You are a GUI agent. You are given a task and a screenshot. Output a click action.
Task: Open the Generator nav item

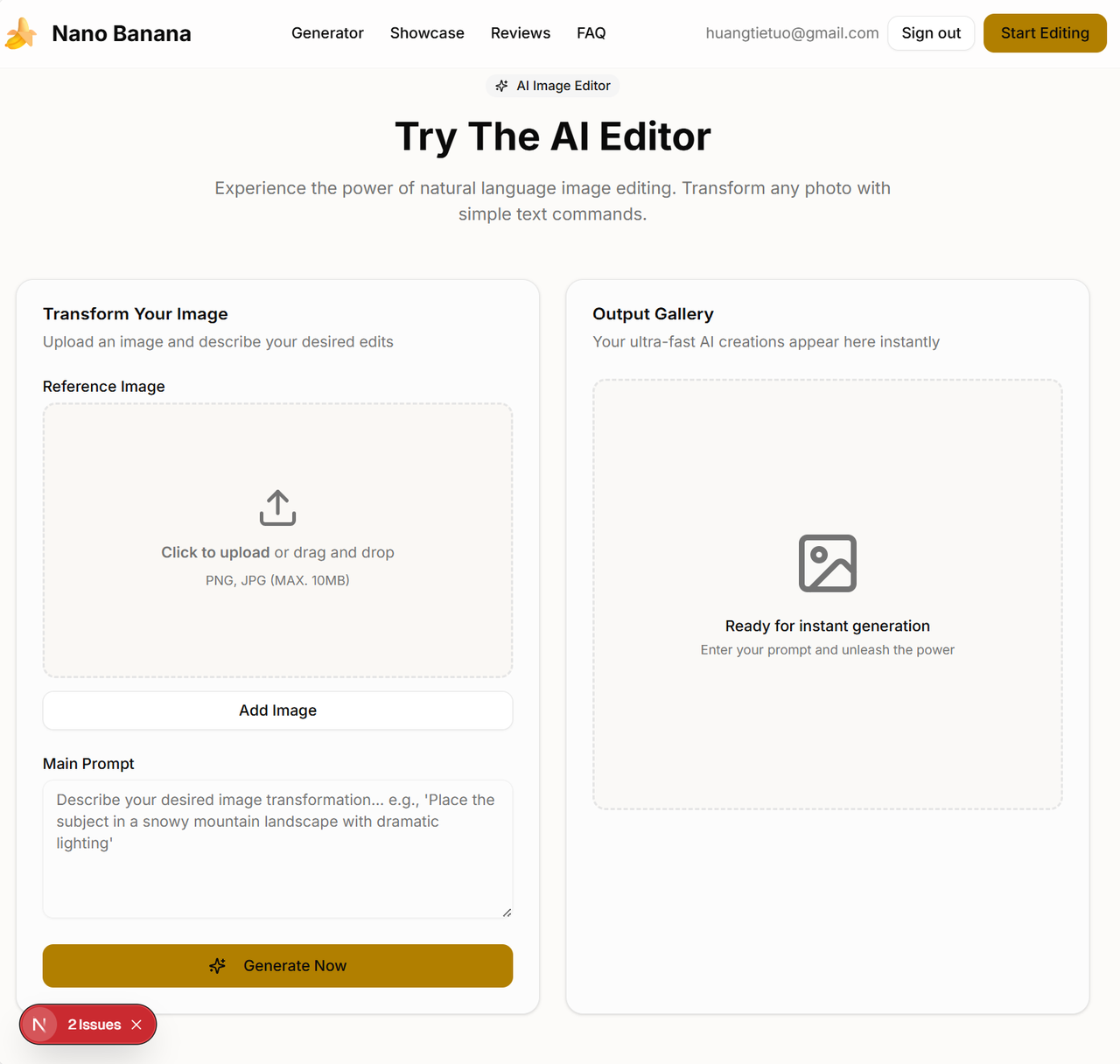tap(327, 33)
